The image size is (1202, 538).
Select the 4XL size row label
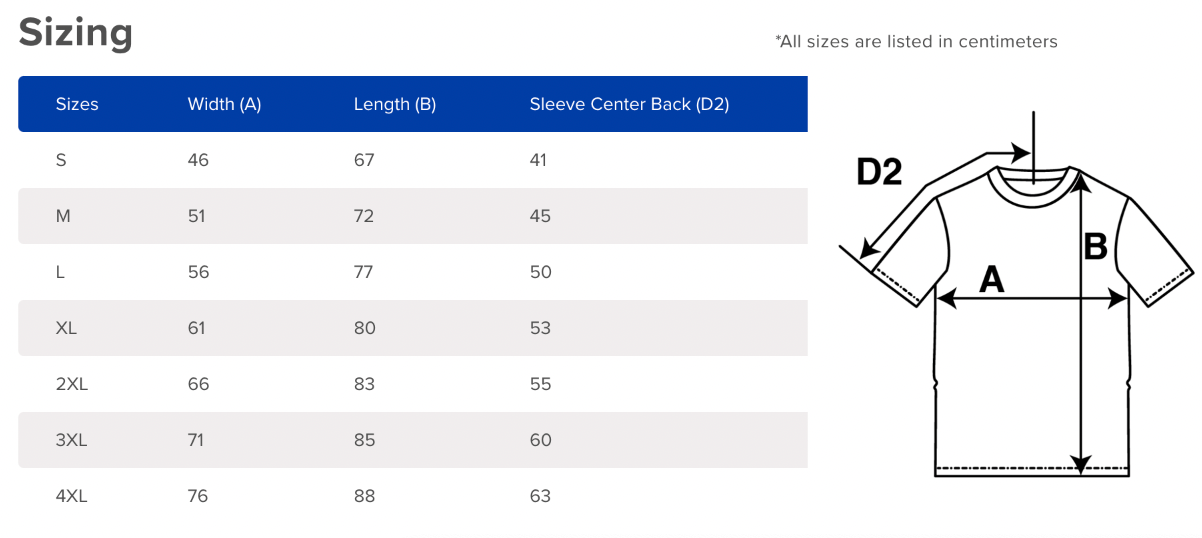(x=72, y=496)
